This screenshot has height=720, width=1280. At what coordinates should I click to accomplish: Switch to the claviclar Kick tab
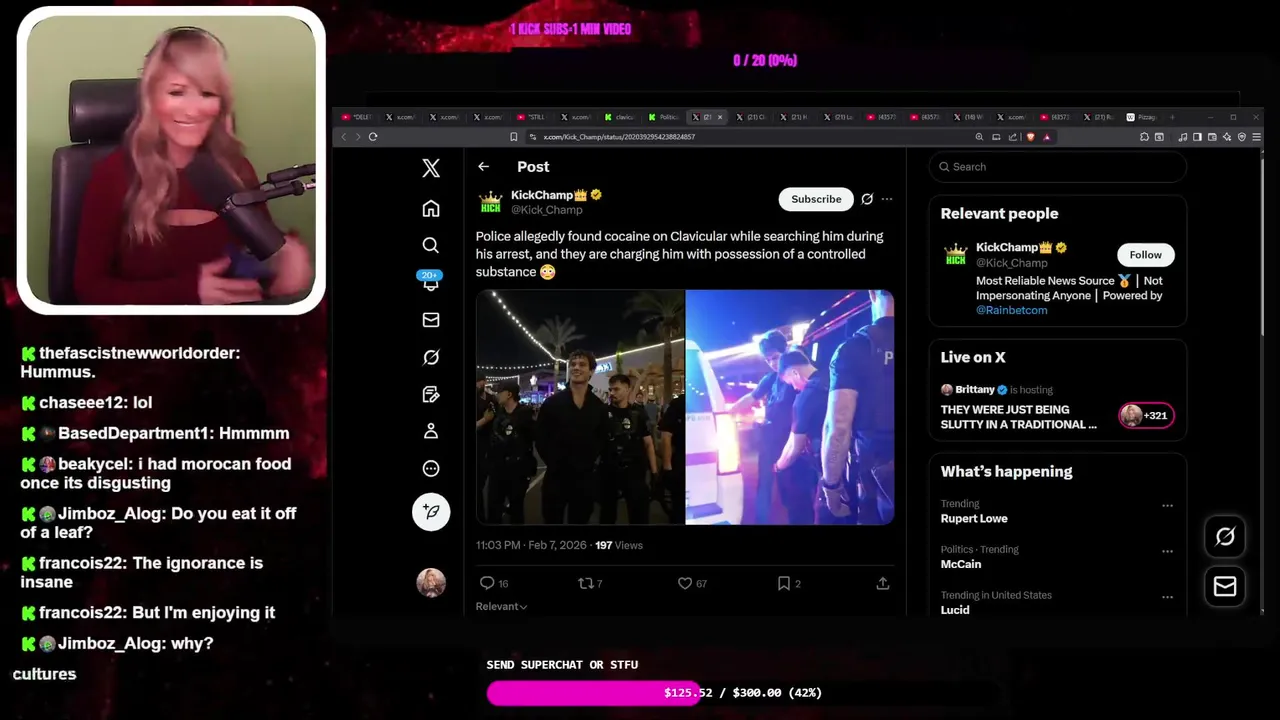[x=620, y=117]
